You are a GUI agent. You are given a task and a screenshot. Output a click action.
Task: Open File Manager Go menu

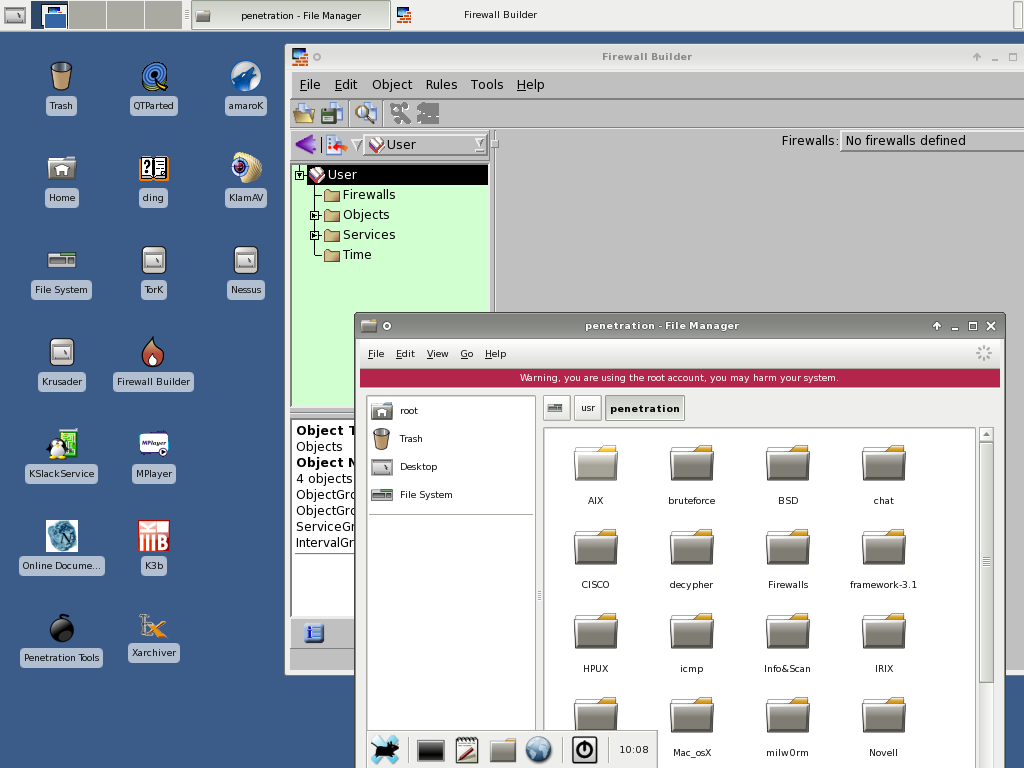[x=467, y=354]
